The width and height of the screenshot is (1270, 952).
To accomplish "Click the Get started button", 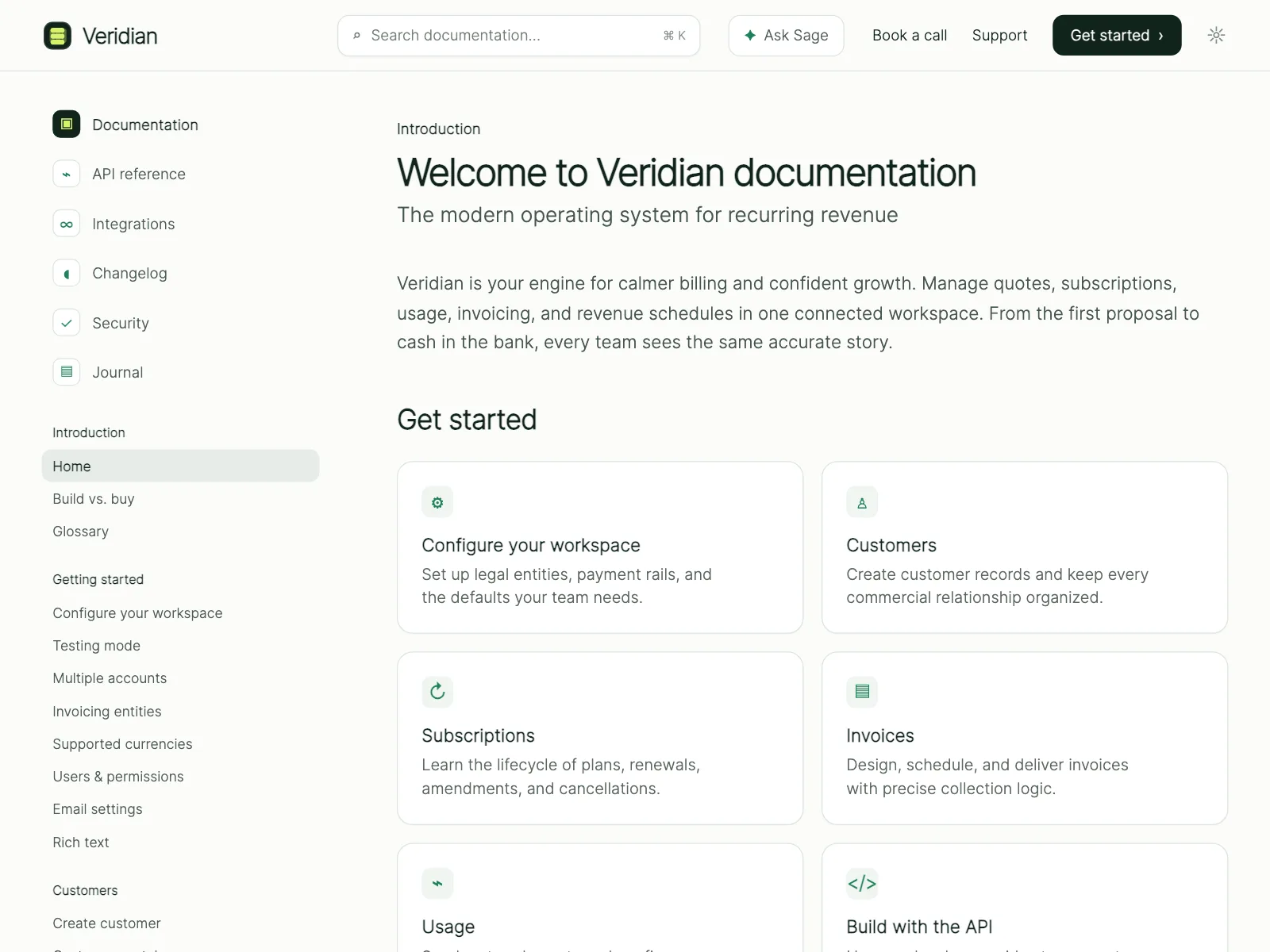I will pos(1117,36).
